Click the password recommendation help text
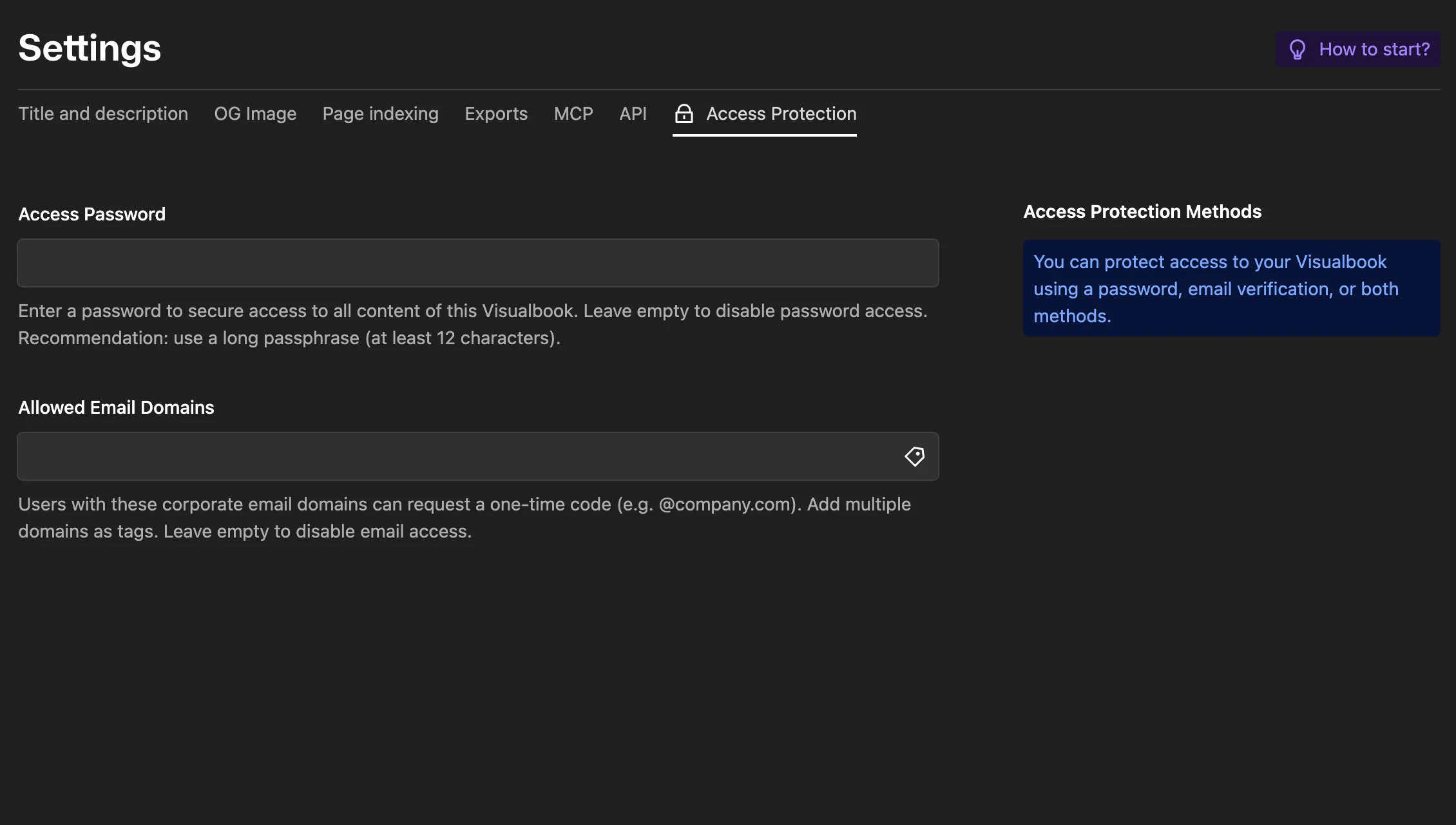The height and width of the screenshot is (825, 1456). [x=473, y=324]
